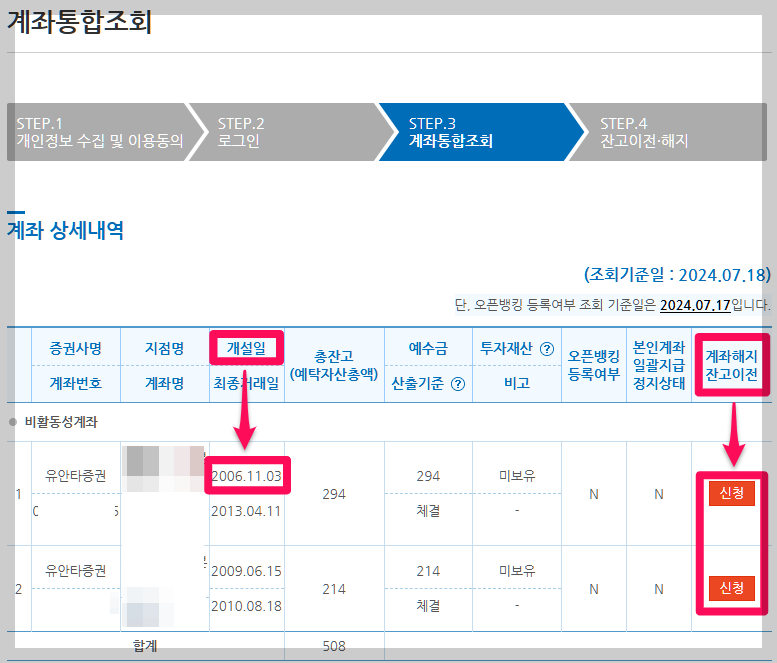Image resolution: width=777 pixels, height=663 pixels.
Task: Click total balance 214 in row 2
Action: click(x=334, y=589)
